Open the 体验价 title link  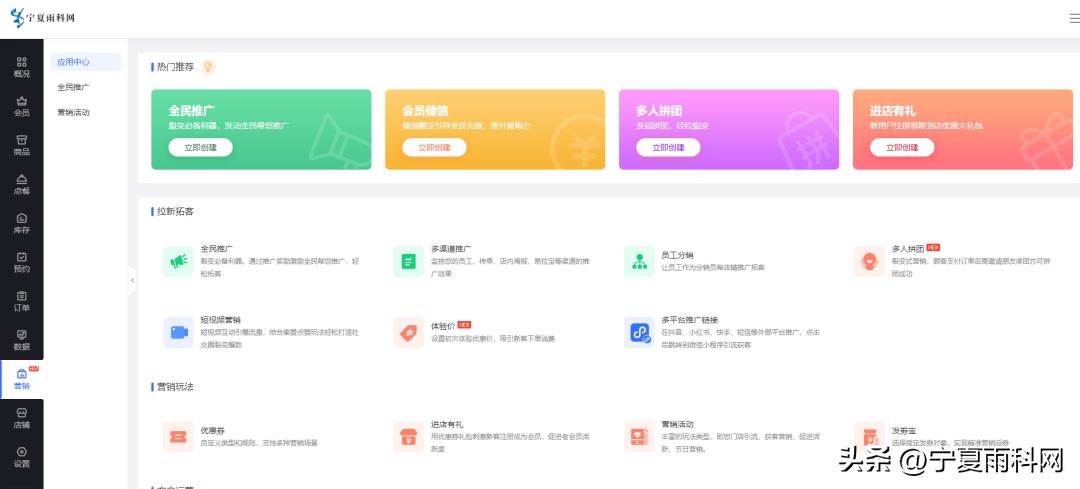tap(443, 326)
